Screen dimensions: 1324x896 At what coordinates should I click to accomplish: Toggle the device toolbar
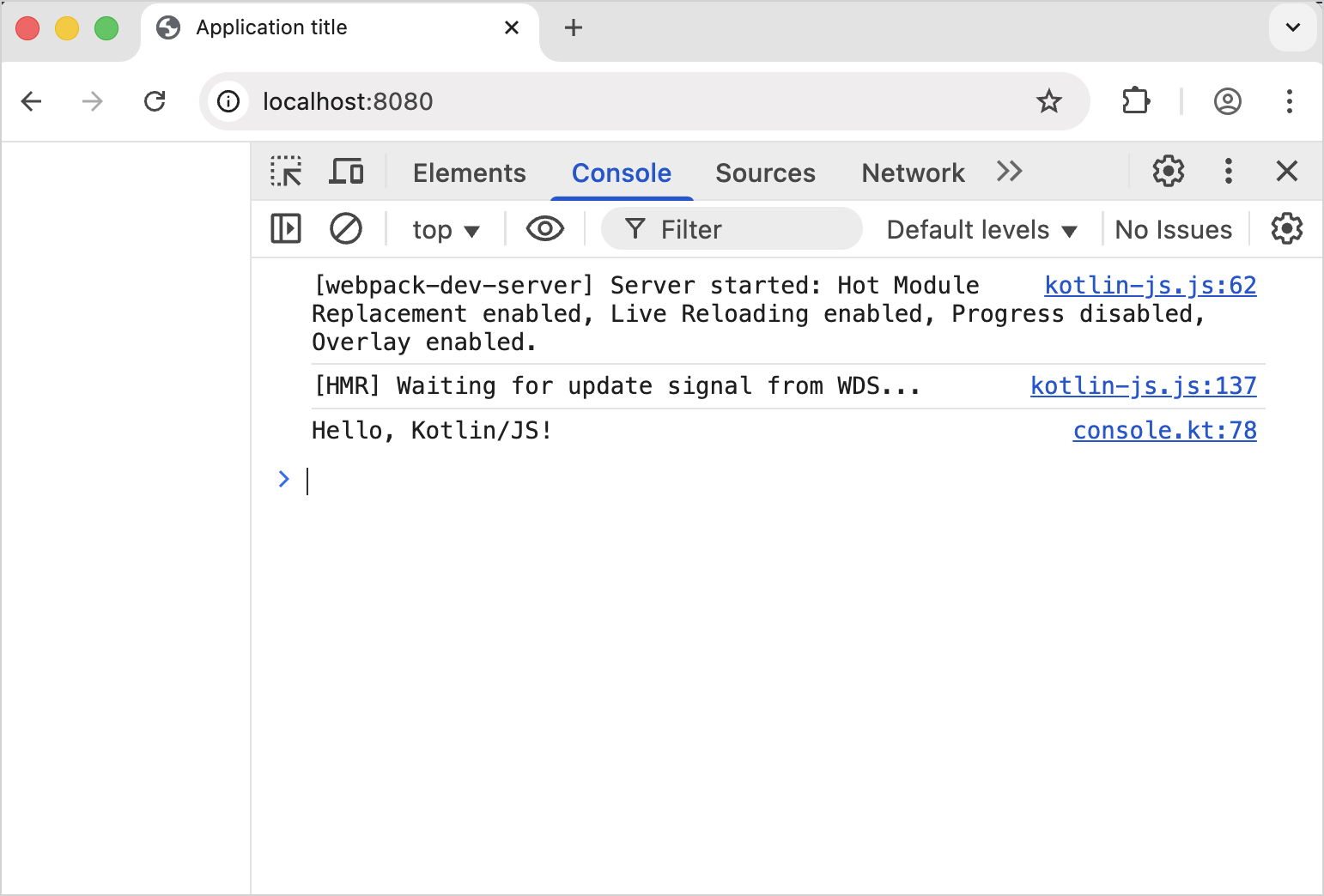(346, 172)
